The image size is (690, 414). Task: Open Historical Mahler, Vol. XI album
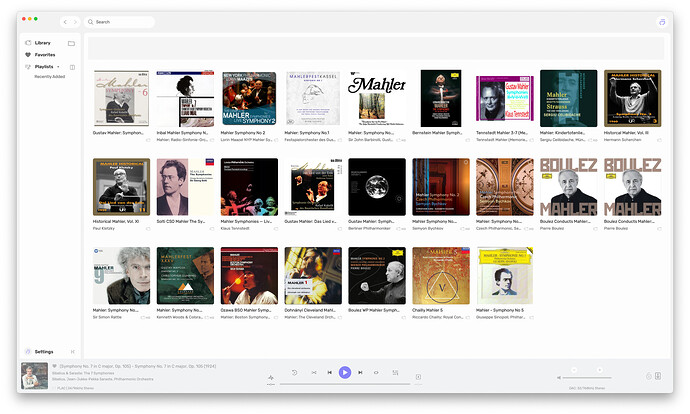click(121, 187)
